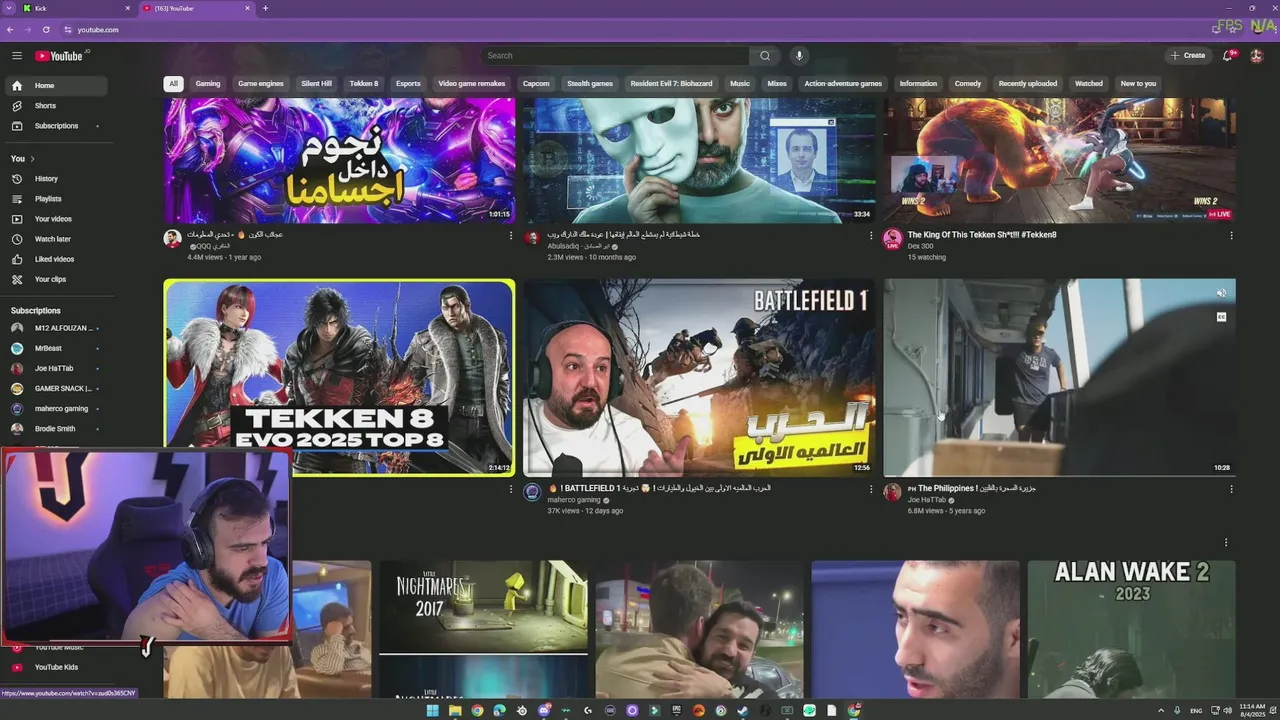Open Your videos in sidebar
This screenshot has width=1280, height=720.
pos(55,219)
